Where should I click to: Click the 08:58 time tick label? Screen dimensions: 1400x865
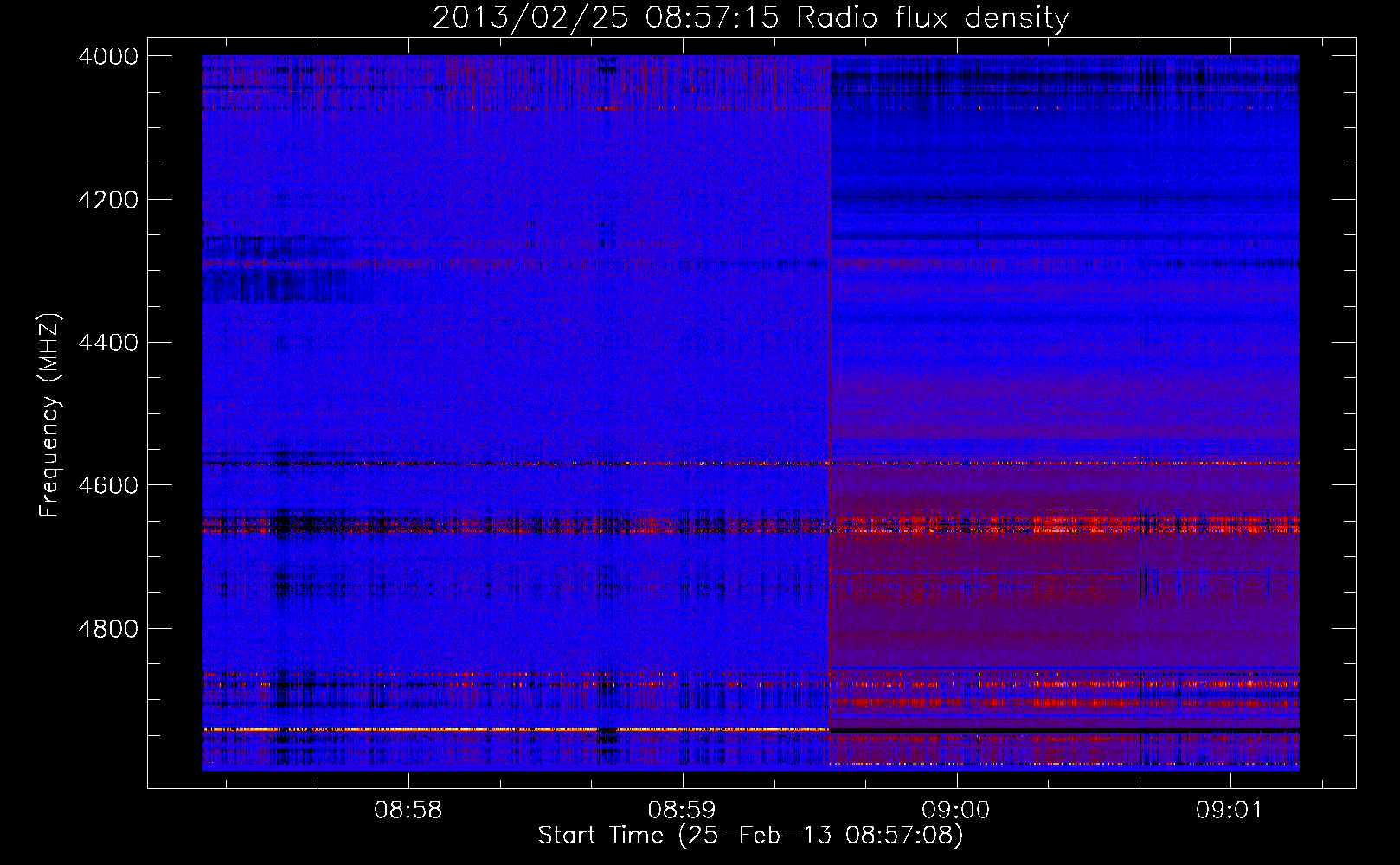click(408, 811)
